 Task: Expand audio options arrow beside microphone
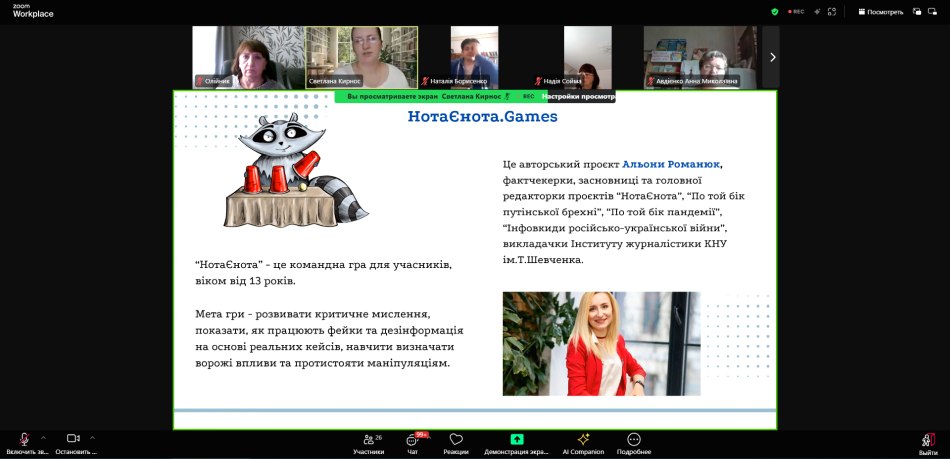pos(43,437)
